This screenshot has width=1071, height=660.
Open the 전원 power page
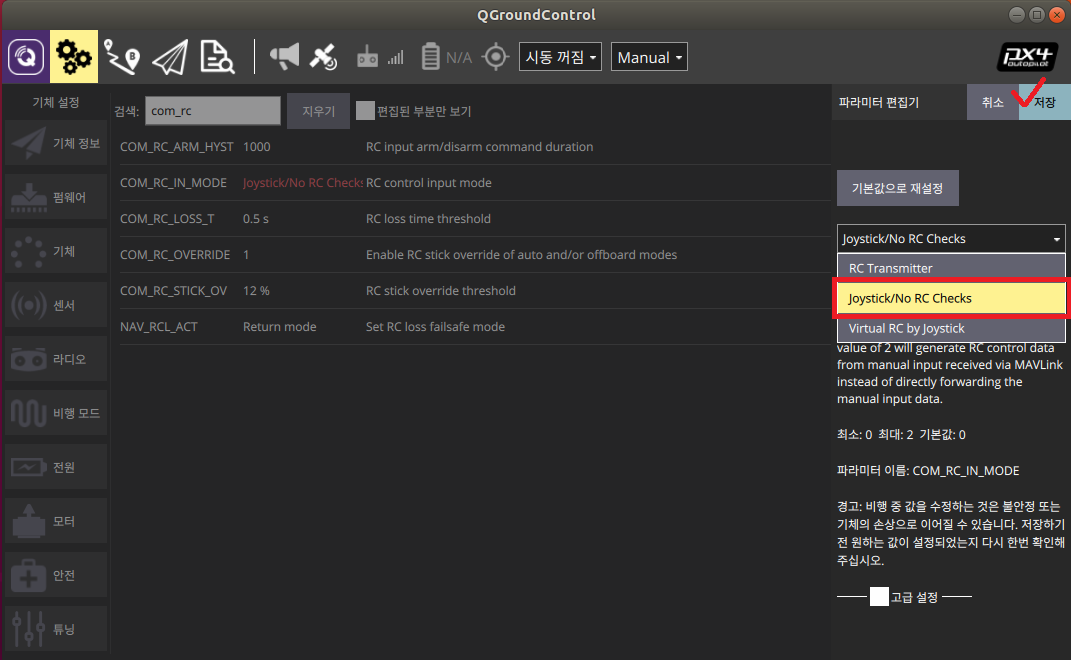click(x=56, y=467)
